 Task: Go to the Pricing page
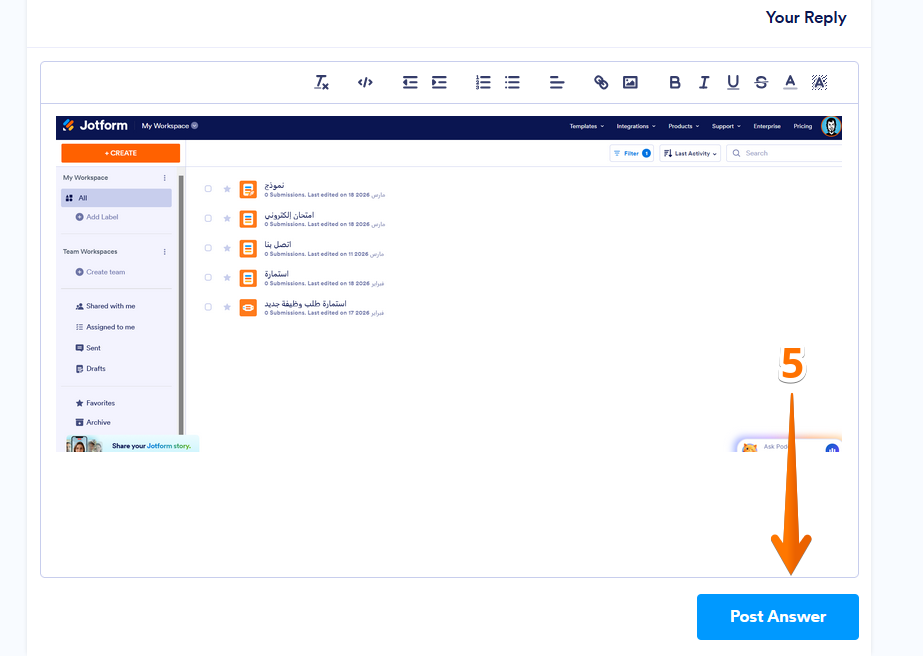click(x=802, y=126)
